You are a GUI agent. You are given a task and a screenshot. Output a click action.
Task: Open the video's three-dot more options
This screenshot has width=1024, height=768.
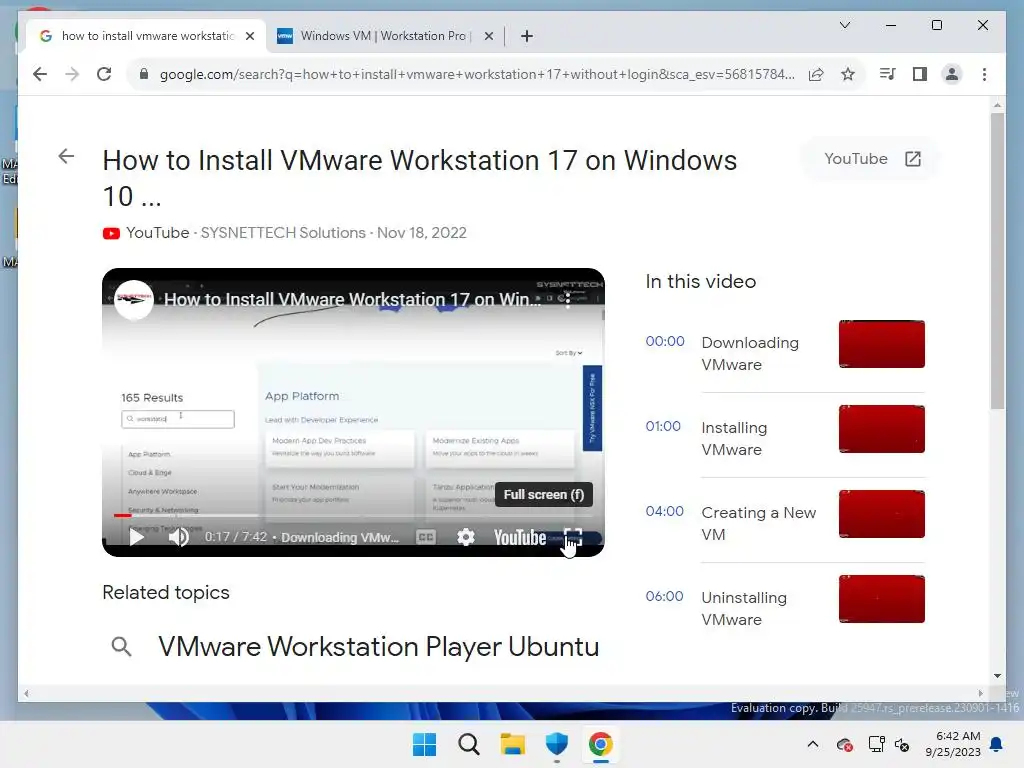coord(568,300)
